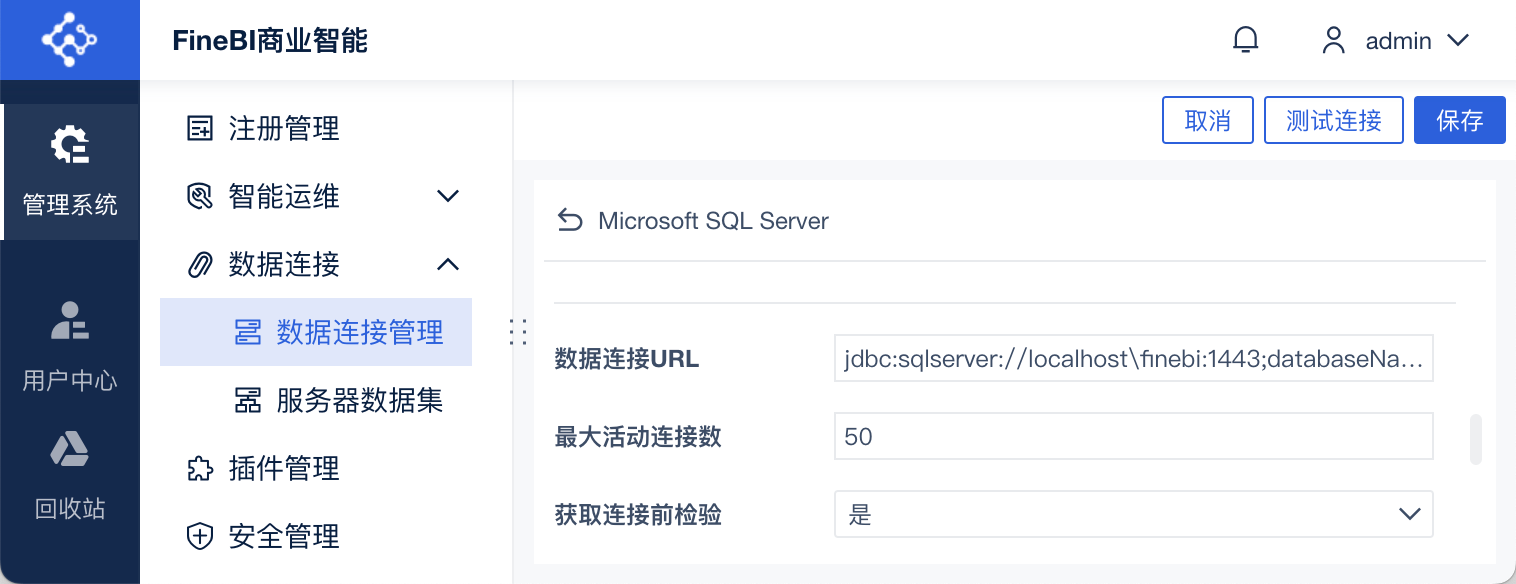Image resolution: width=1516 pixels, height=584 pixels.
Task: Click the 取消 button
Action: pos(1207,121)
